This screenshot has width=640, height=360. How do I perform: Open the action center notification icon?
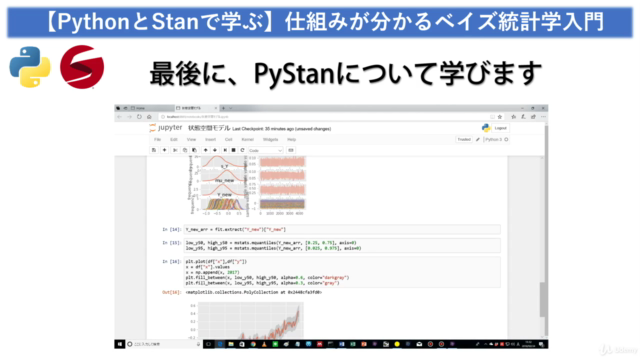[542, 344]
